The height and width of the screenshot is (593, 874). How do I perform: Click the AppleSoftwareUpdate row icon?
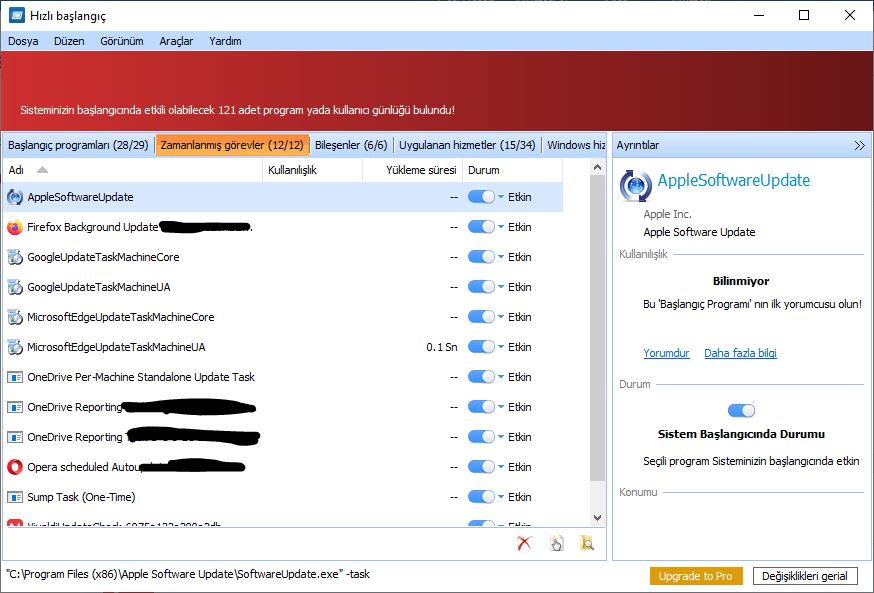[15, 197]
